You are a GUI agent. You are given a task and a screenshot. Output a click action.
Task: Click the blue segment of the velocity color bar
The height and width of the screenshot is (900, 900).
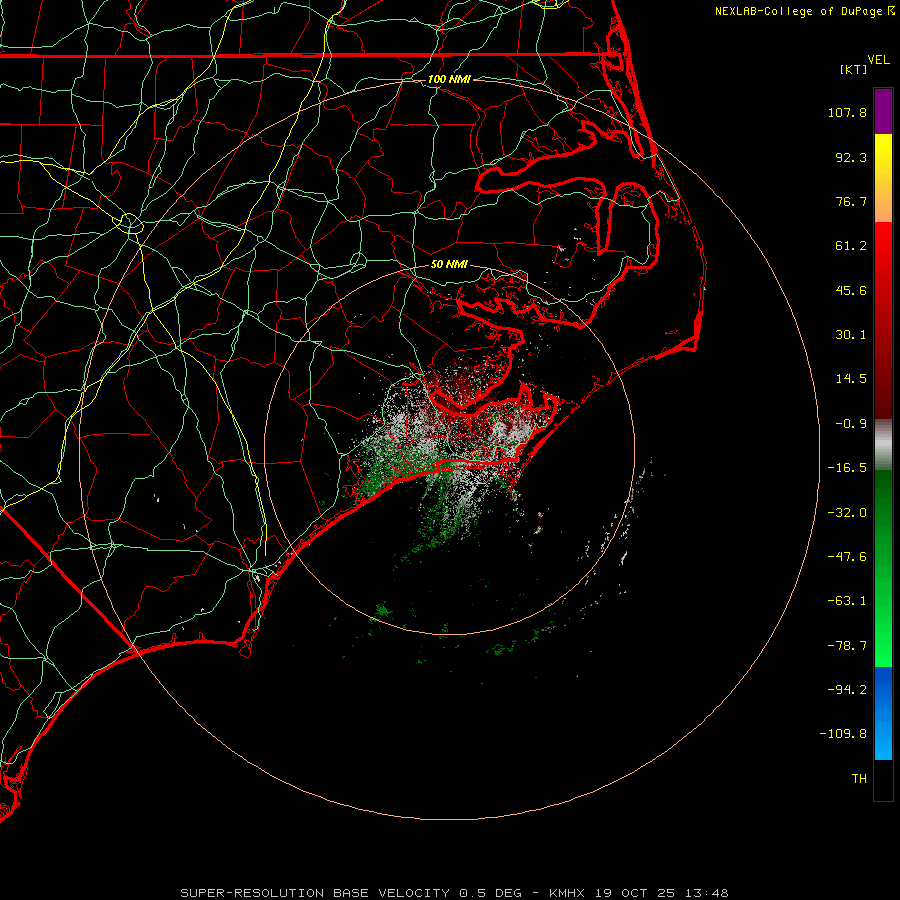point(883,713)
